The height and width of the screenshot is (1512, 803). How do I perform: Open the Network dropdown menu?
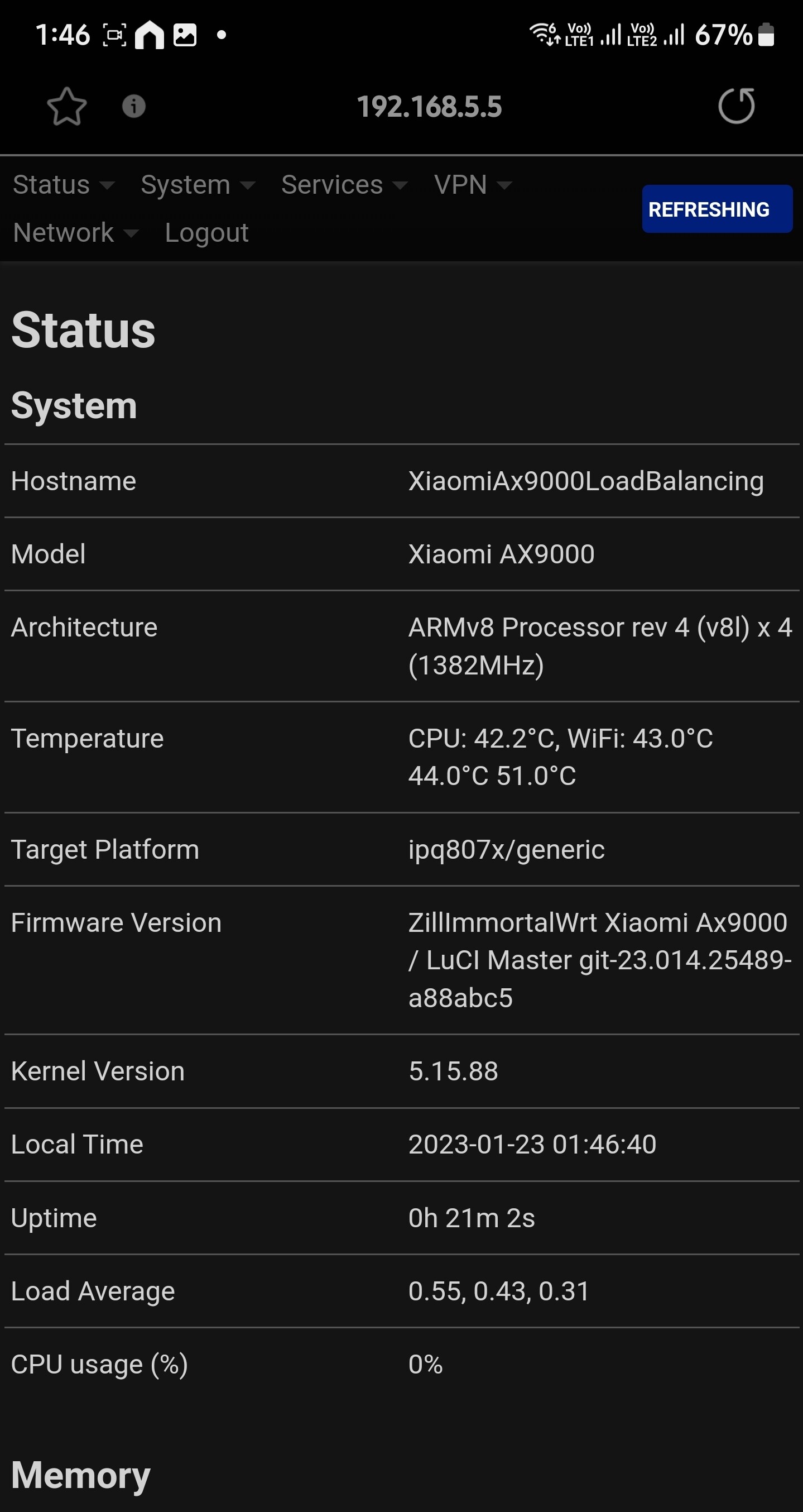(76, 232)
